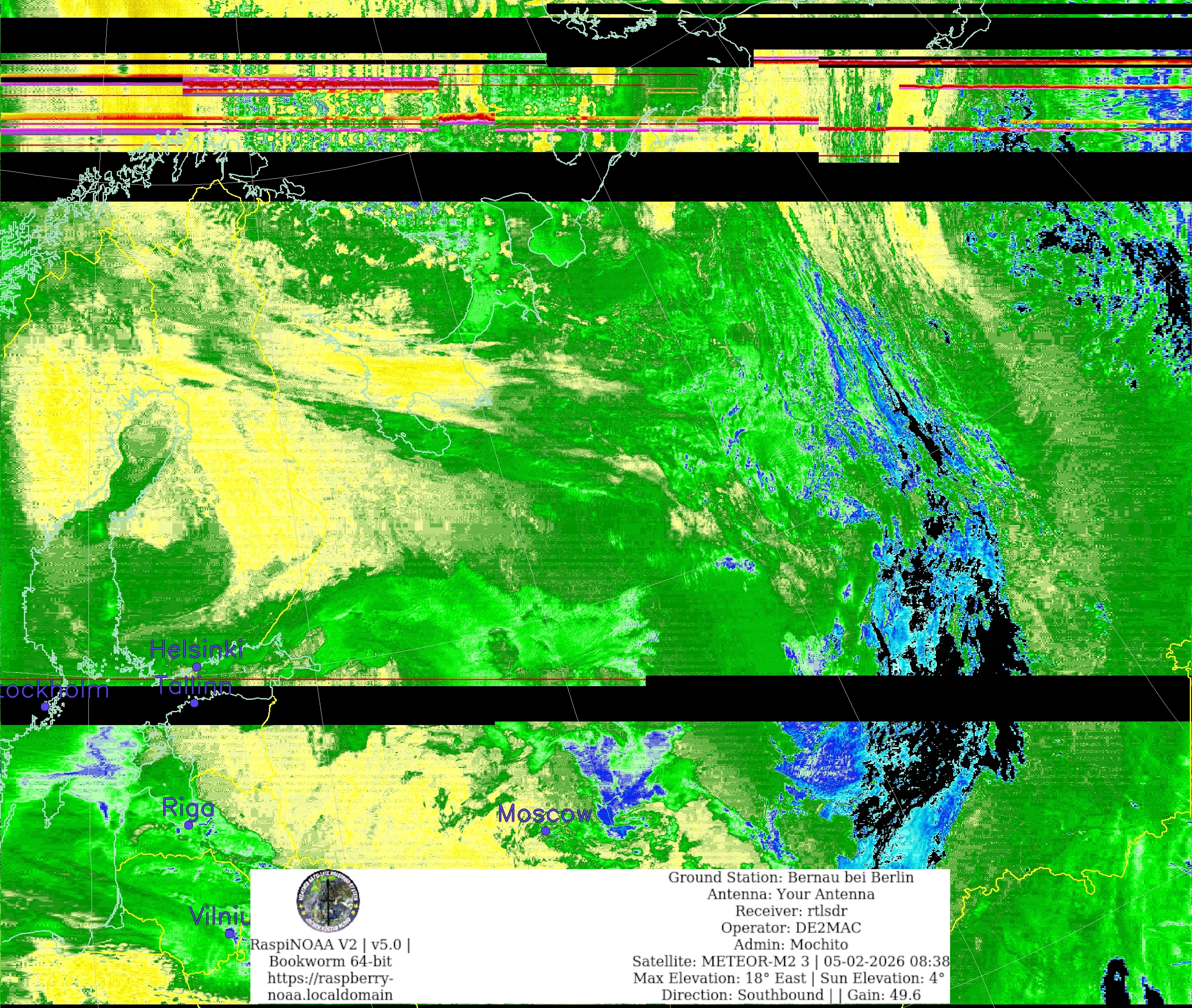Click the Bookworm 64-bit text
This screenshot has height=1008, width=1192.
tap(330, 961)
